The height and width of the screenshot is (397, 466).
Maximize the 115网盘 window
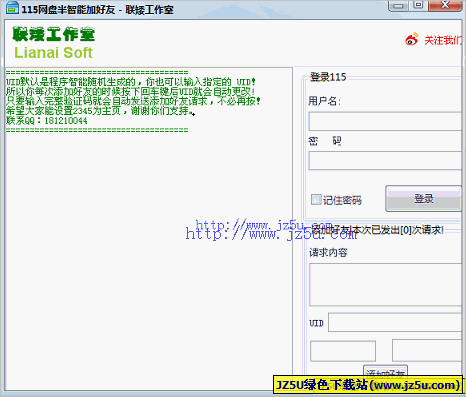coord(418,5)
